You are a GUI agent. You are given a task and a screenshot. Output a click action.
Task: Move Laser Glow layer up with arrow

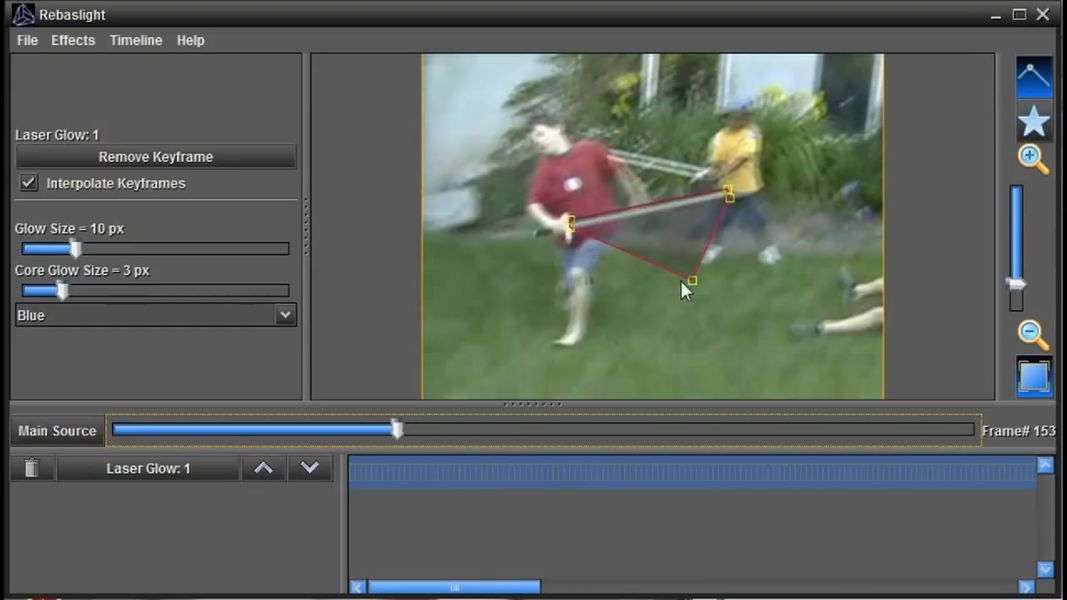coord(263,468)
